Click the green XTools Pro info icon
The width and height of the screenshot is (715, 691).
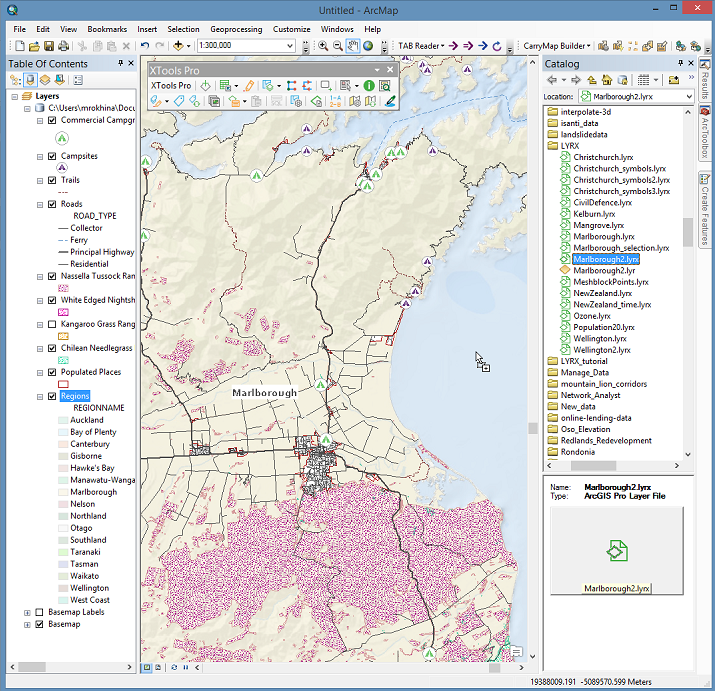click(369, 86)
